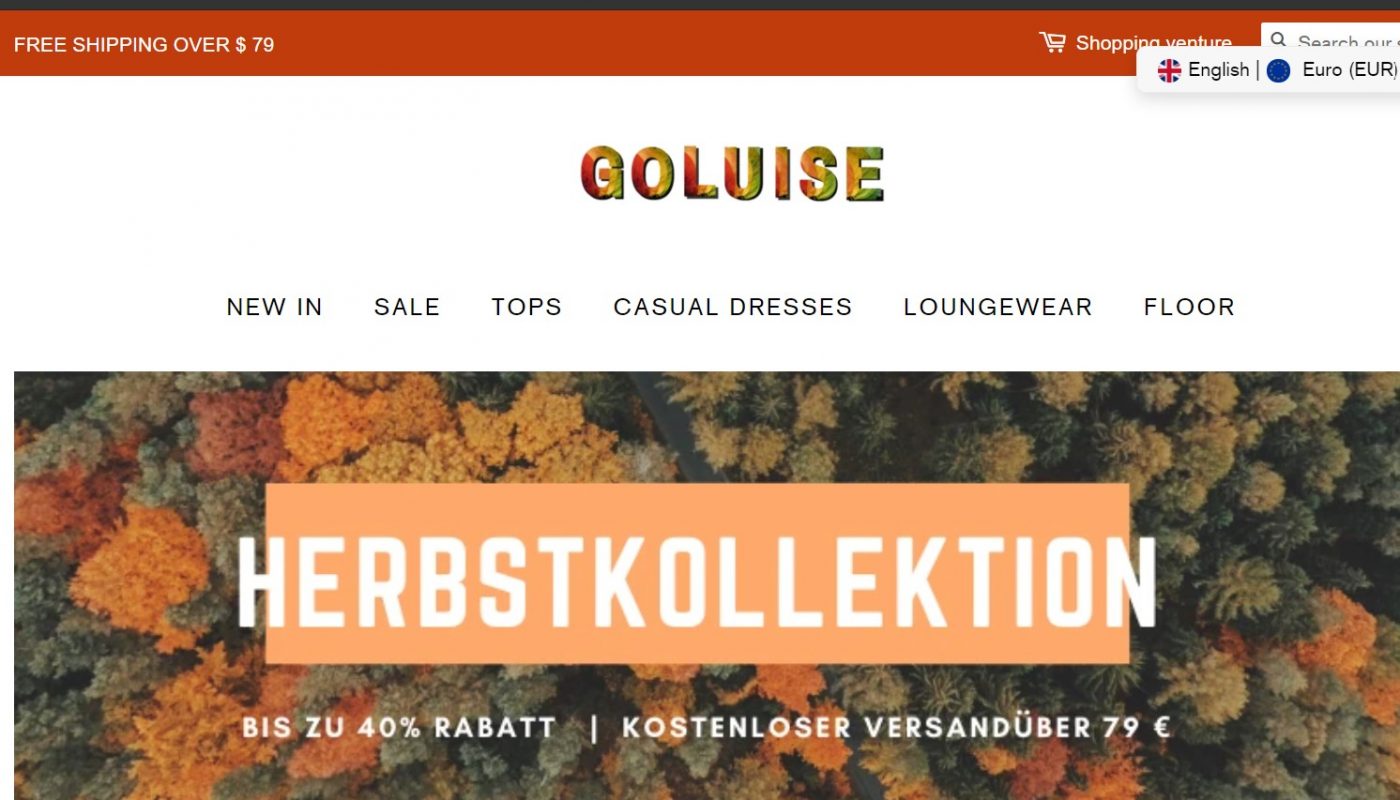
Task: Click the FREE SHIPPING OVER $ 79 notice
Action: pyautogui.click(x=144, y=44)
